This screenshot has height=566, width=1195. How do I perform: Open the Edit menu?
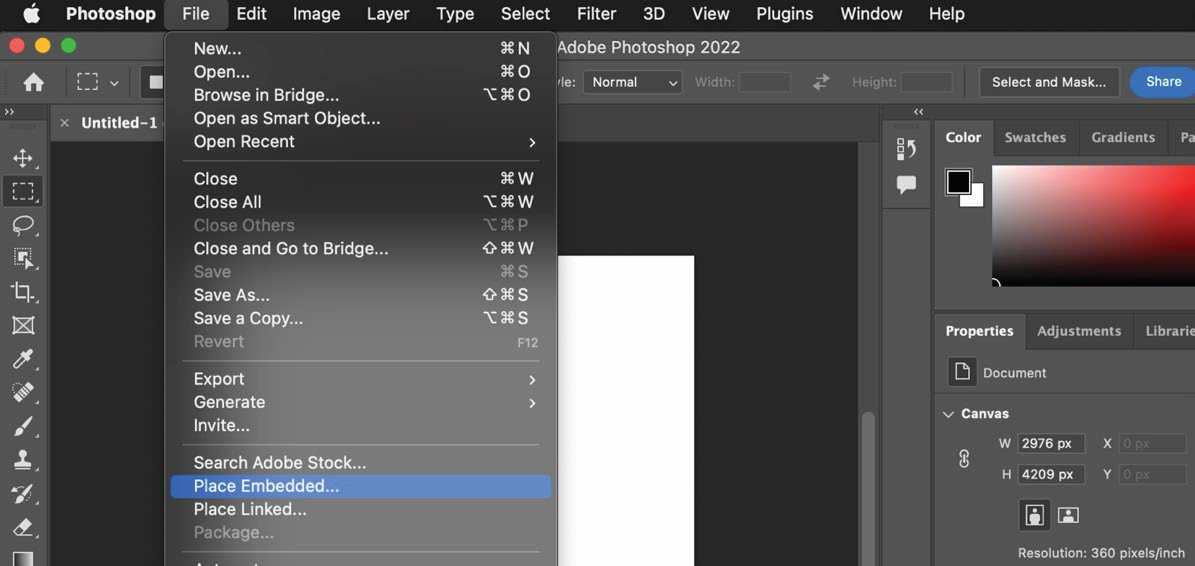tap(251, 14)
